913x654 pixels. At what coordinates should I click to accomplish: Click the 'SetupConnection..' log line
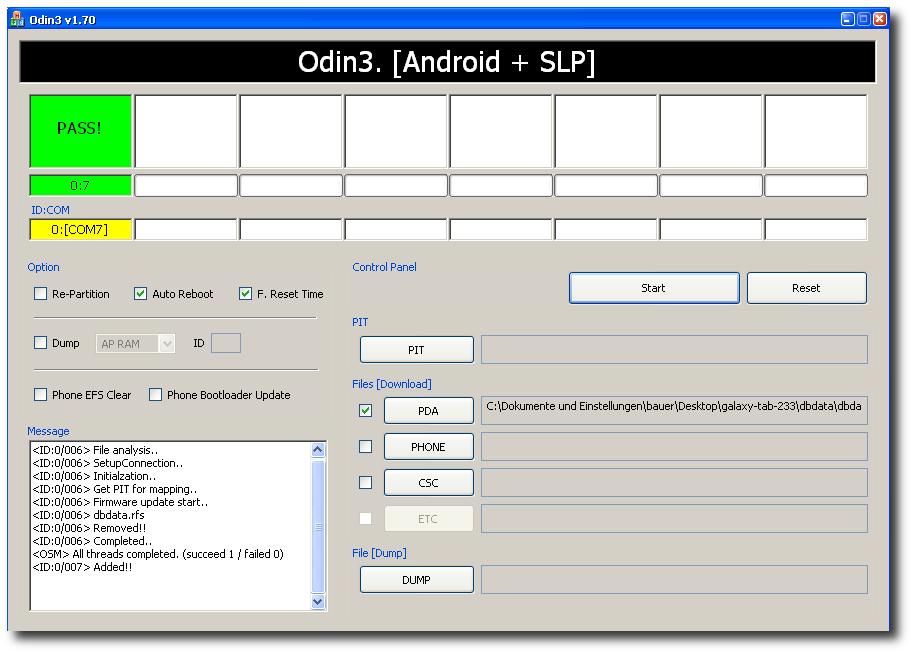pos(108,463)
